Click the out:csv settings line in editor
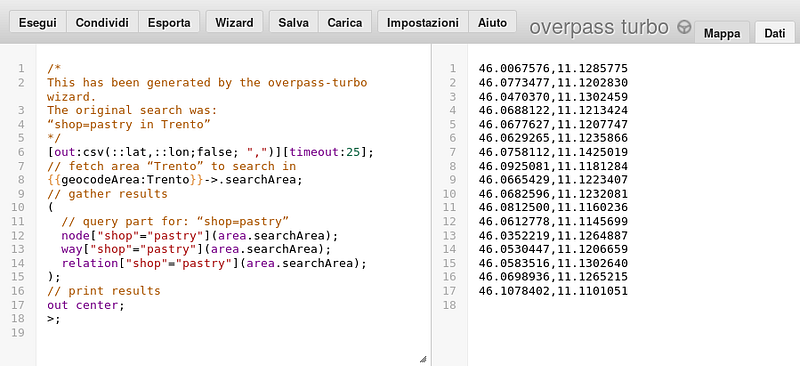This screenshot has height=366, width=800. 210,152
